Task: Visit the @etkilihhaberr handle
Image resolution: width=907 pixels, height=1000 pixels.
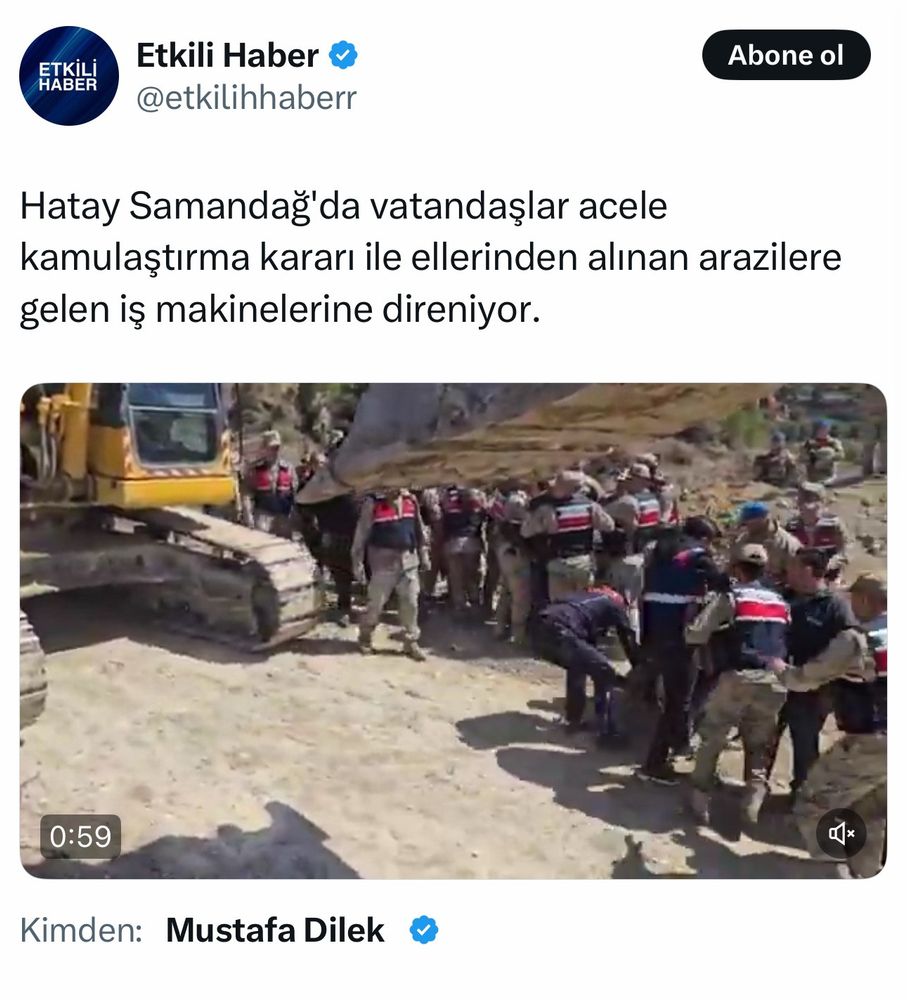Action: [x=246, y=98]
